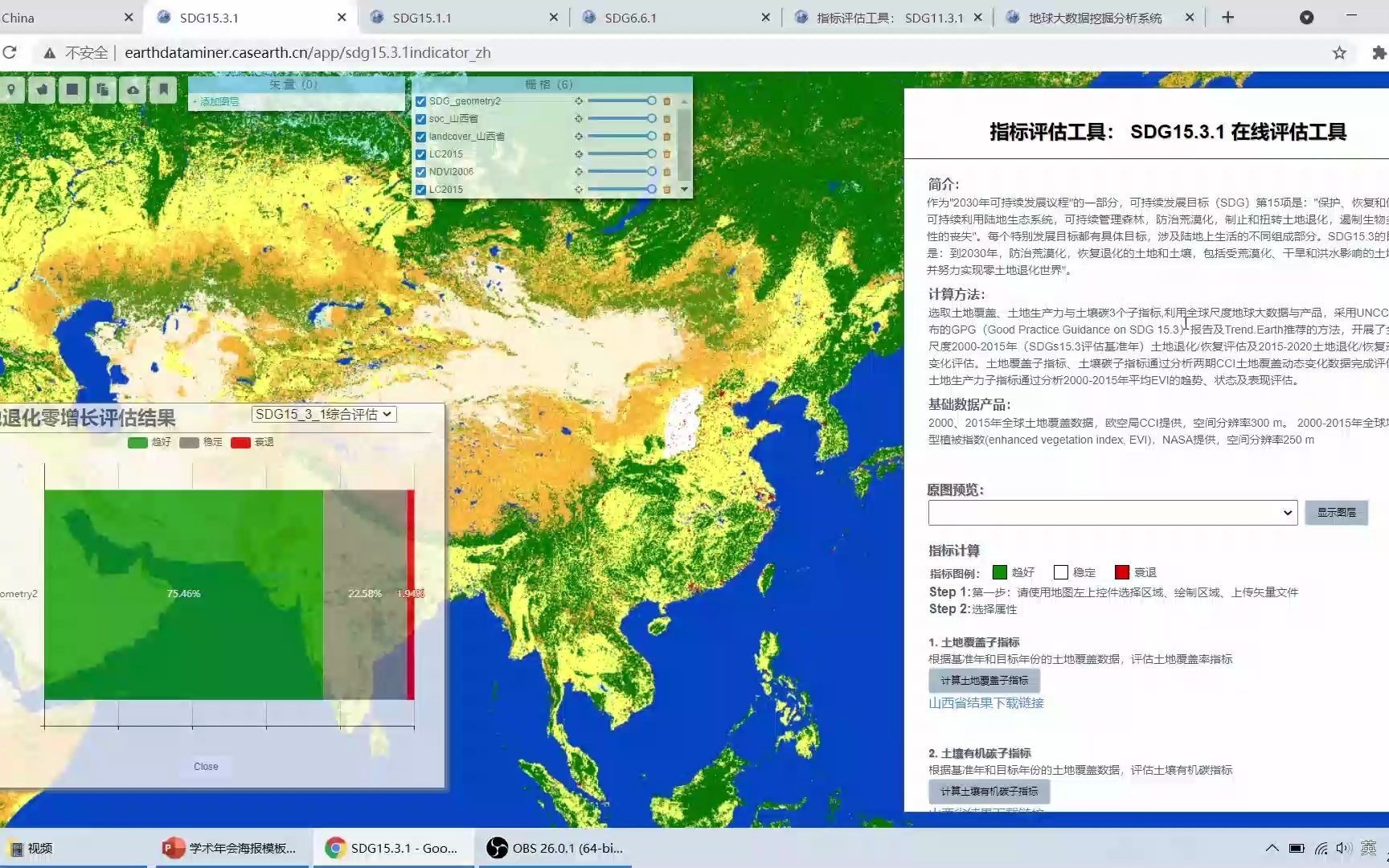Viewport: 1389px width, 868px height.
Task: Zoom to the landcover_山西省 layer extent
Action: pyautogui.click(x=578, y=137)
